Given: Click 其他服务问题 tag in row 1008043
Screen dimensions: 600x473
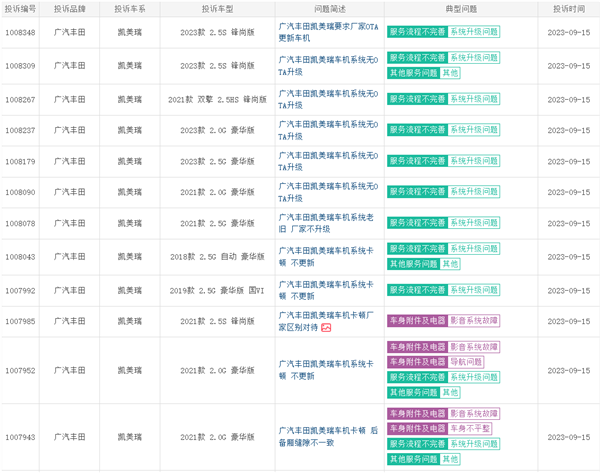Looking at the screenshot, I should click(x=413, y=264).
